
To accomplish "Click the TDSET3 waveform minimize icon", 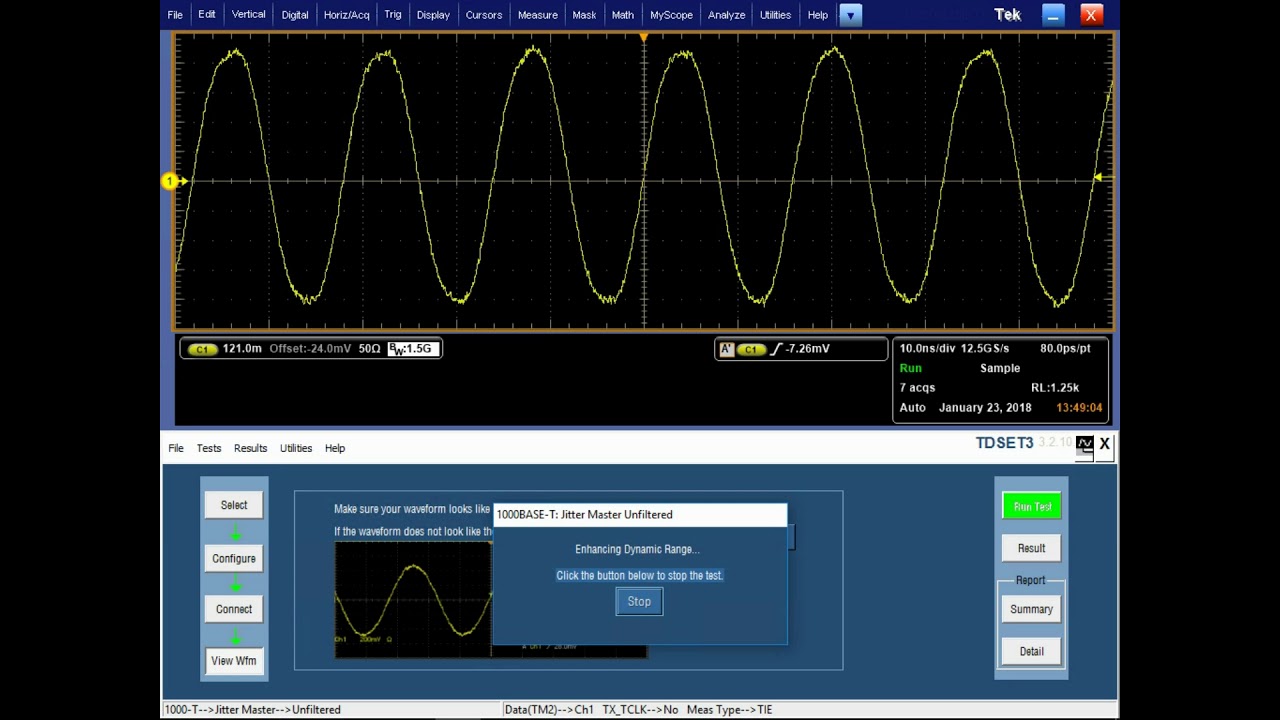I will 1085,445.
